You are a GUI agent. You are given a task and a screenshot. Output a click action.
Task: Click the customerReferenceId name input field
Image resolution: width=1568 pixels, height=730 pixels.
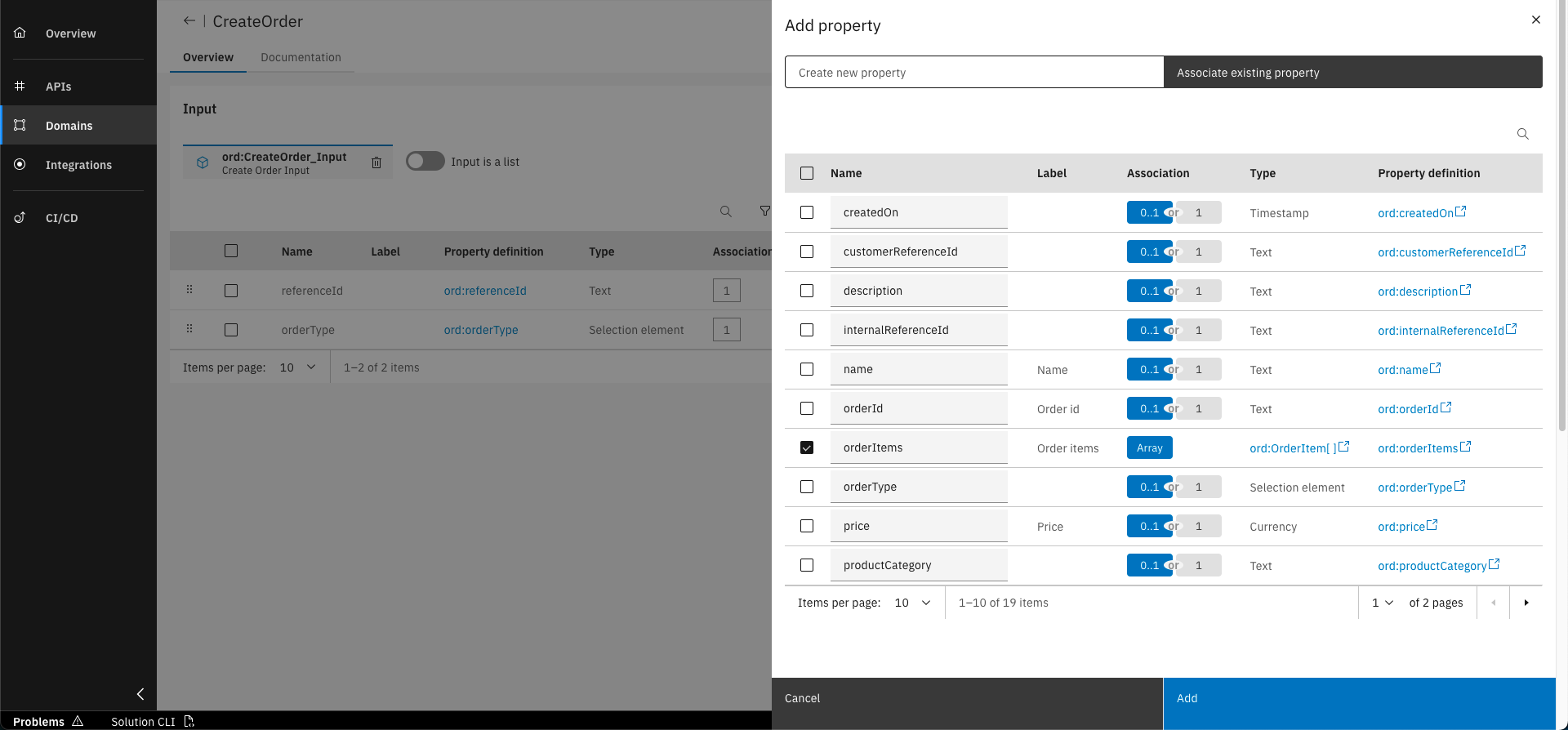tap(919, 251)
